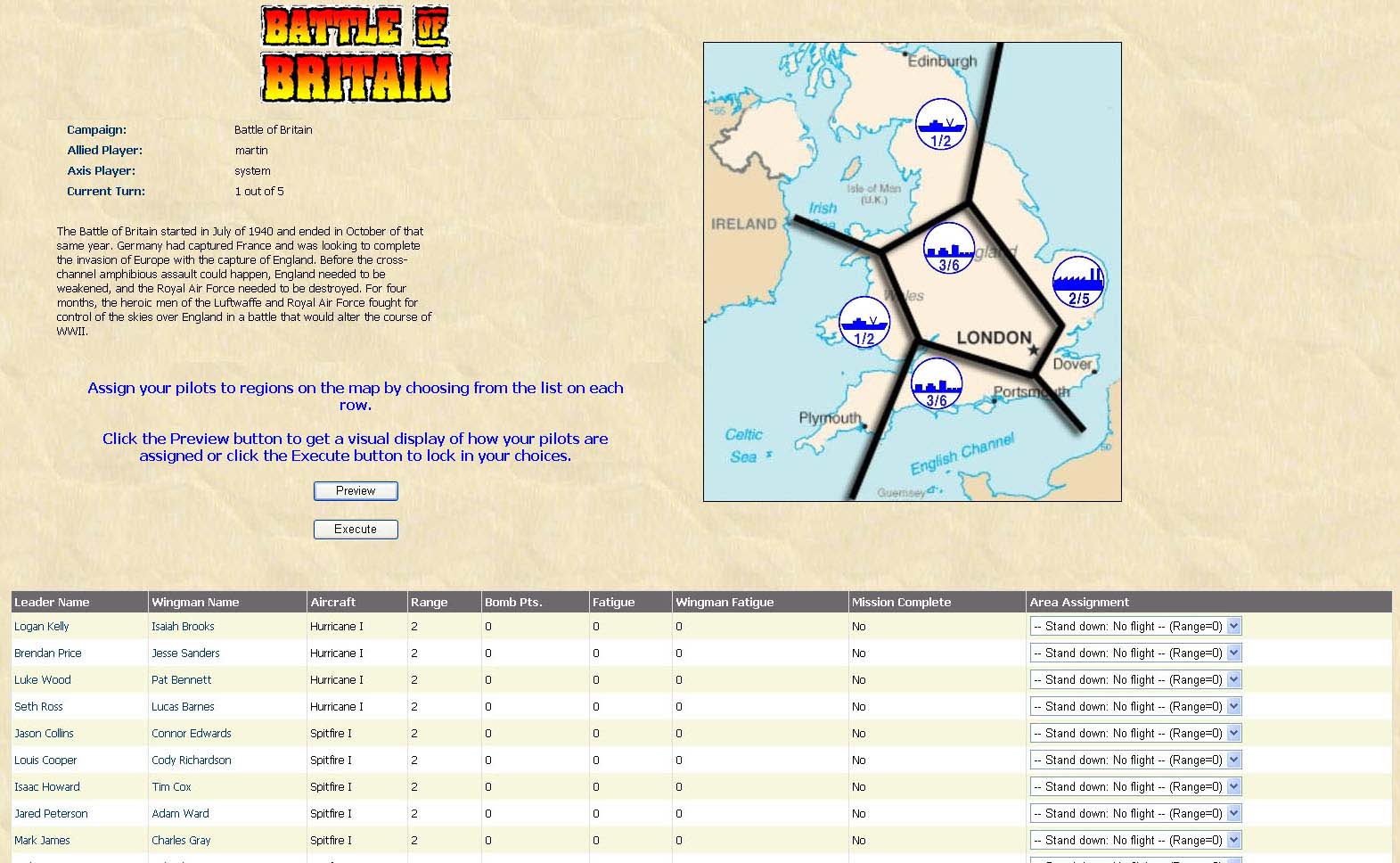Select the ship icon west of Wales
Screen dimensions: 1400x863
pyautogui.click(x=864, y=322)
